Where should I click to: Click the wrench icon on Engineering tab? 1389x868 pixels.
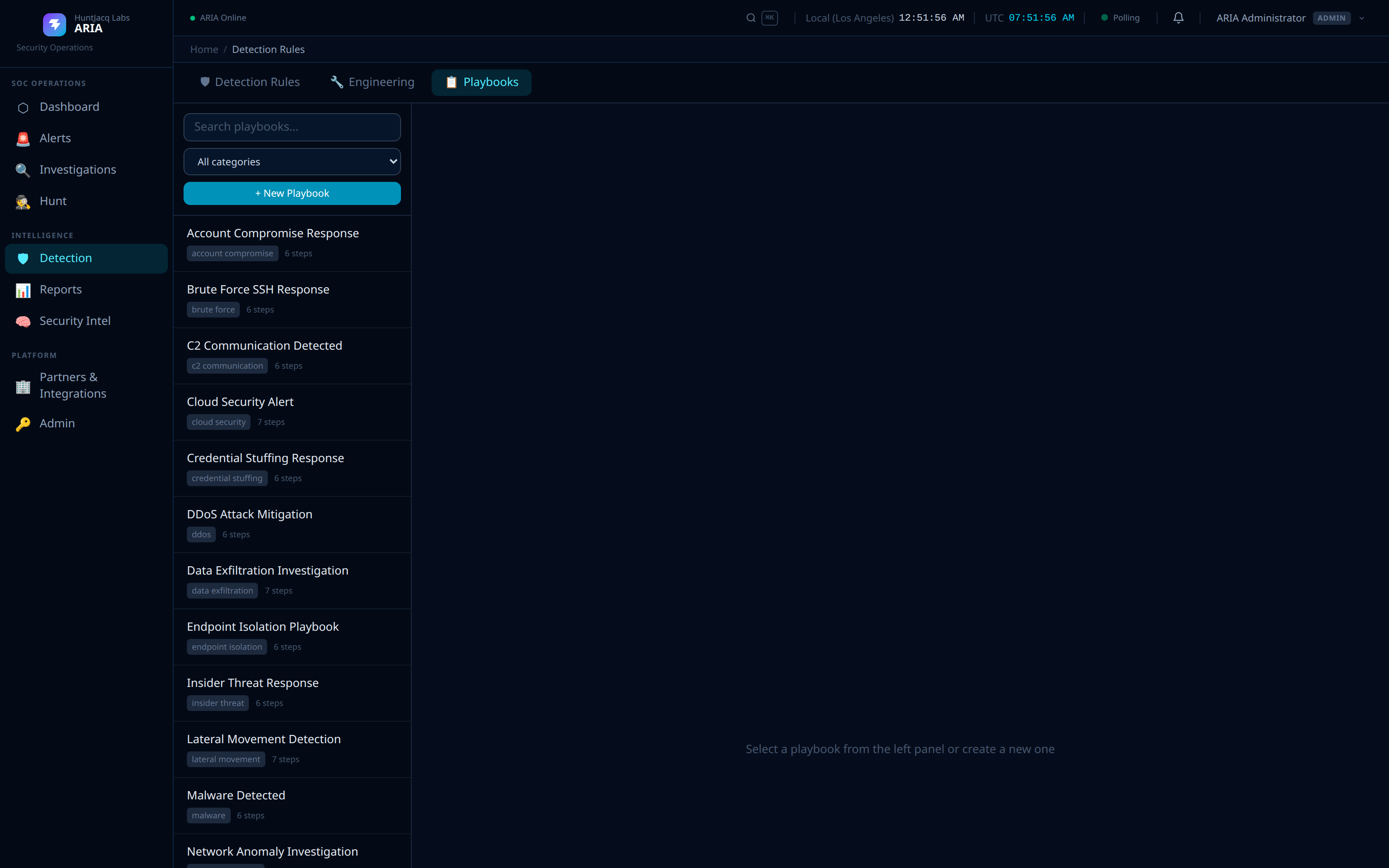click(337, 82)
